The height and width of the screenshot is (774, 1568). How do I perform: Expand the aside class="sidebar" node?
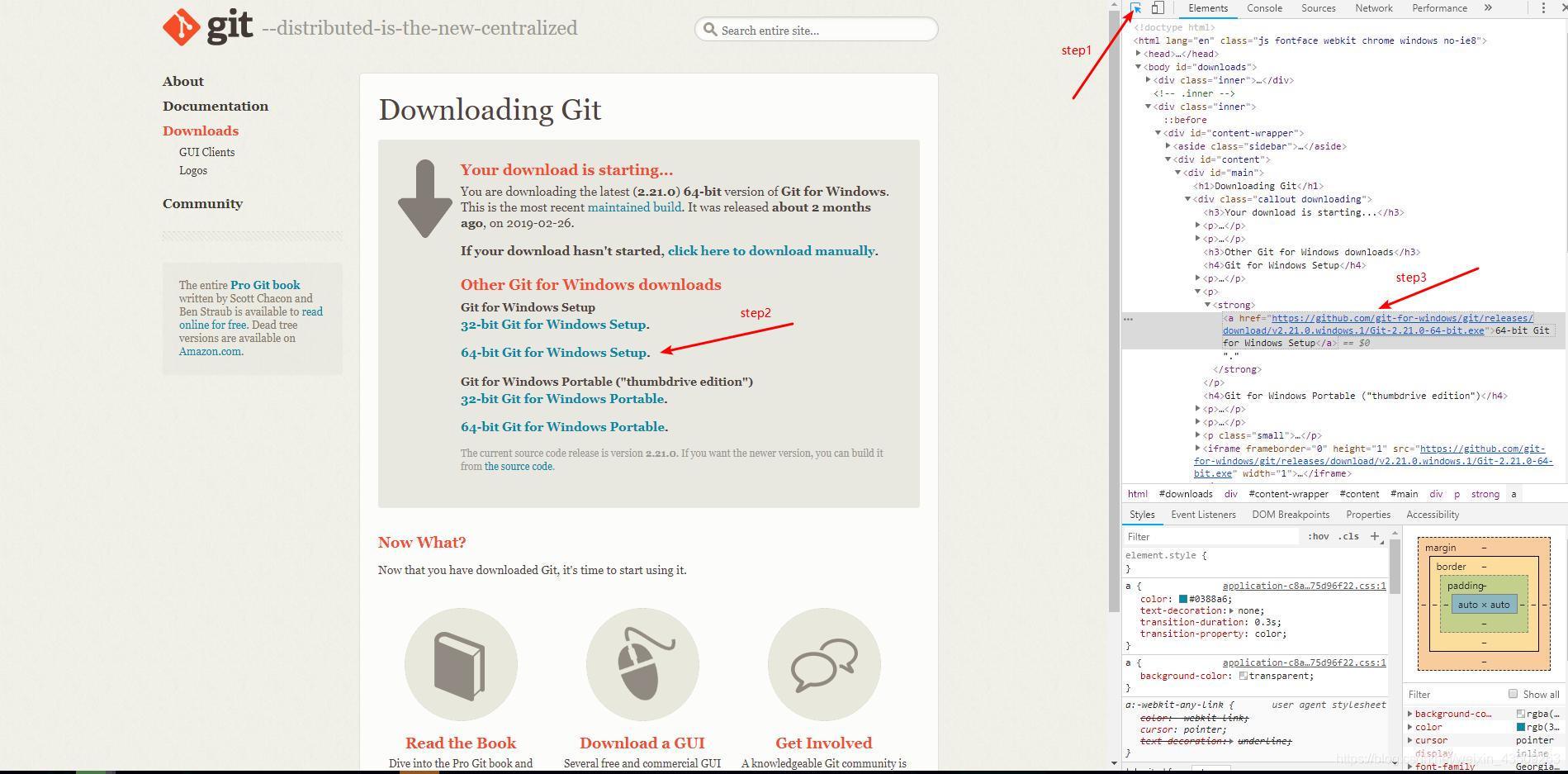pyautogui.click(x=1168, y=146)
